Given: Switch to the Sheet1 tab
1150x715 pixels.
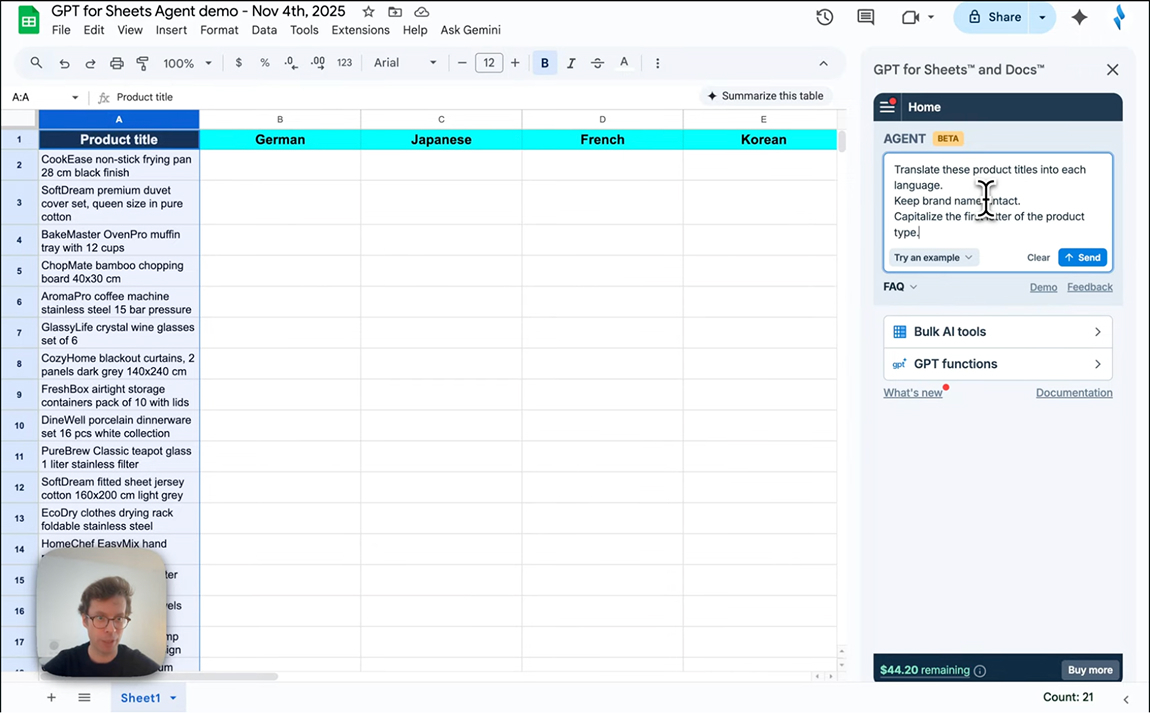Looking at the screenshot, I should click(140, 698).
